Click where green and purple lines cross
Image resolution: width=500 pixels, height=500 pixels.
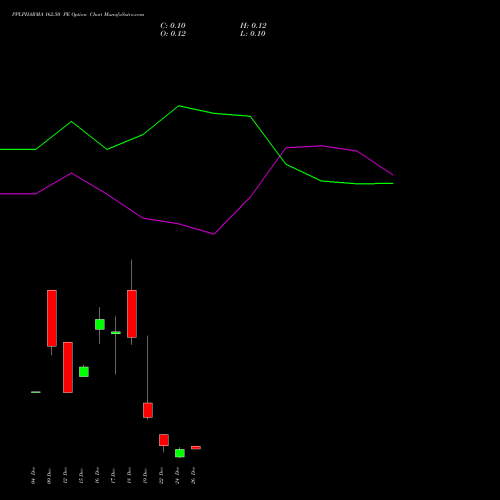[x=281, y=156]
